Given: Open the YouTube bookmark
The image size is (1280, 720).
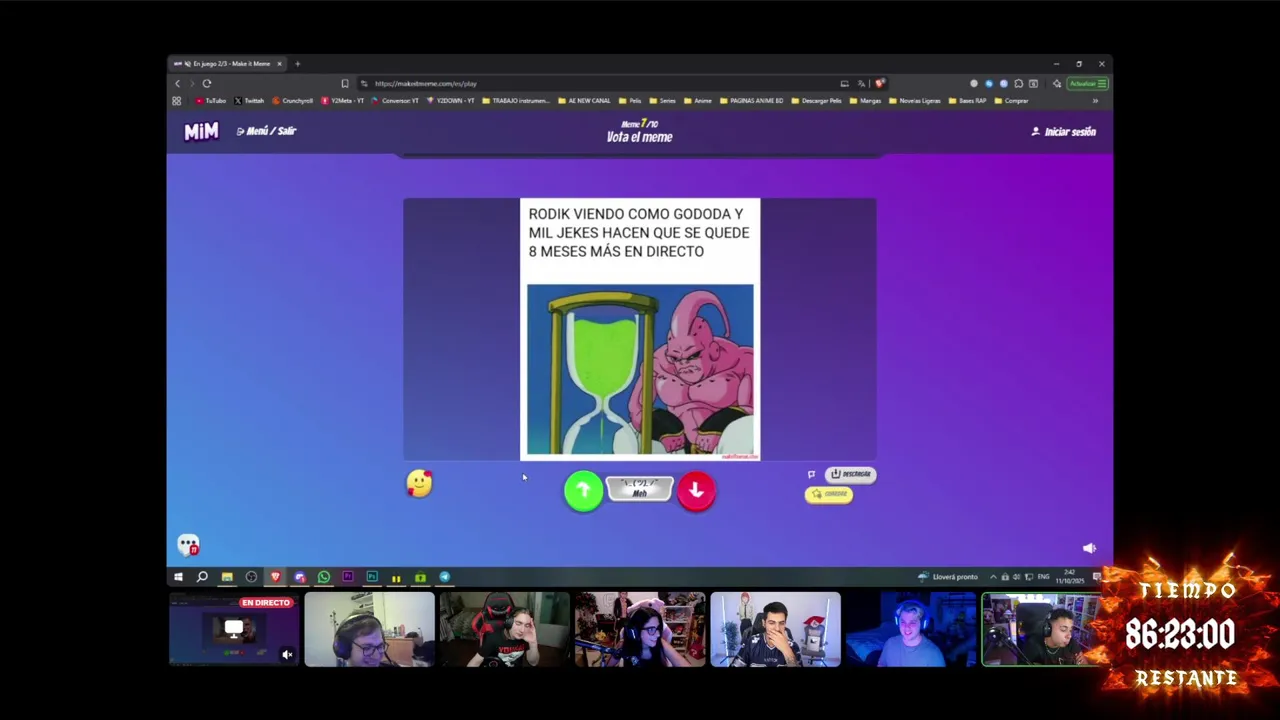Looking at the screenshot, I should pyautogui.click(x=211, y=101).
